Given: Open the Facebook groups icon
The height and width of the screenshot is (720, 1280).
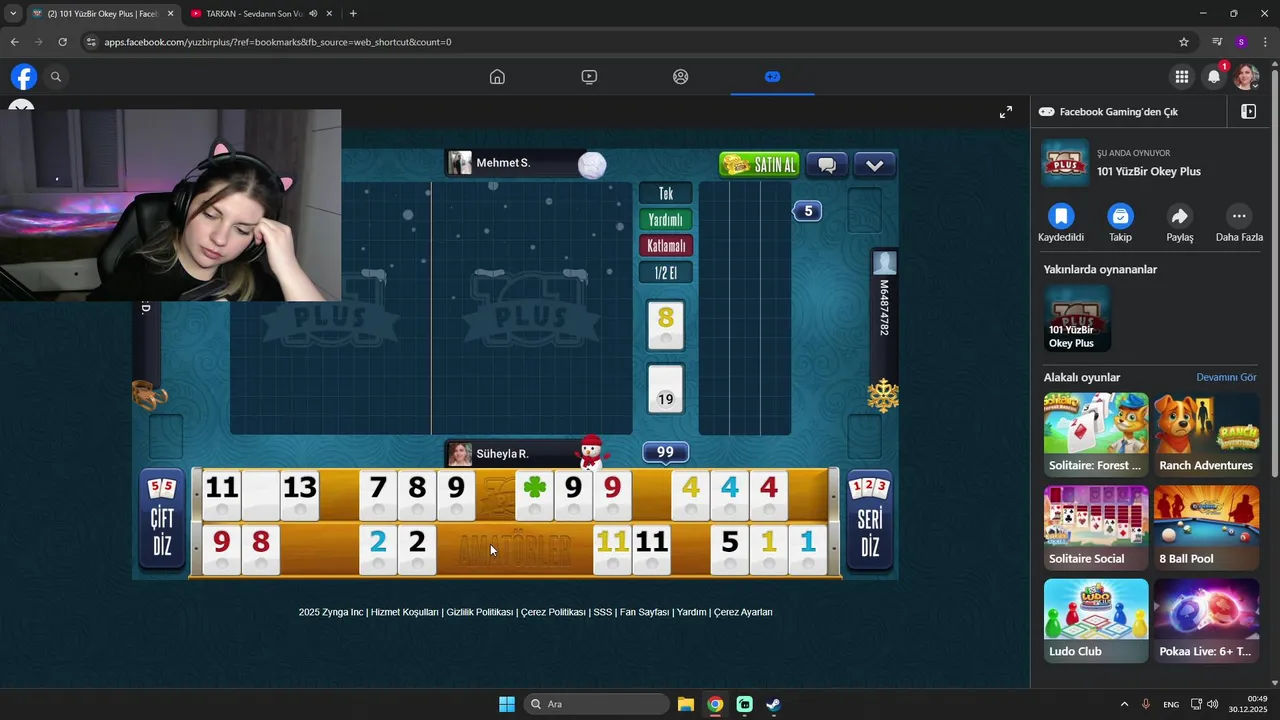Looking at the screenshot, I should (681, 77).
